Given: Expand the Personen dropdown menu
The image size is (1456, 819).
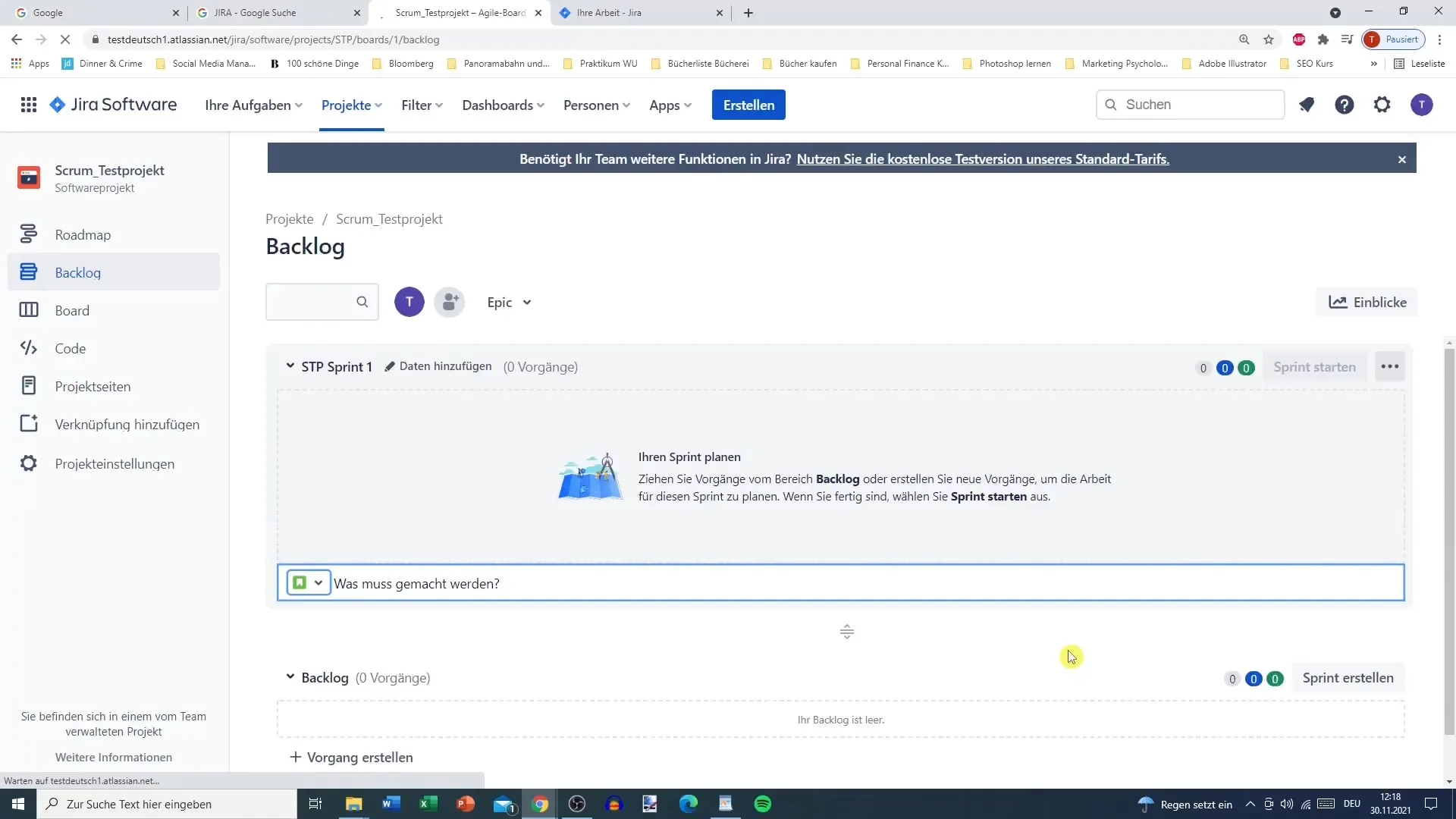Looking at the screenshot, I should [x=596, y=105].
